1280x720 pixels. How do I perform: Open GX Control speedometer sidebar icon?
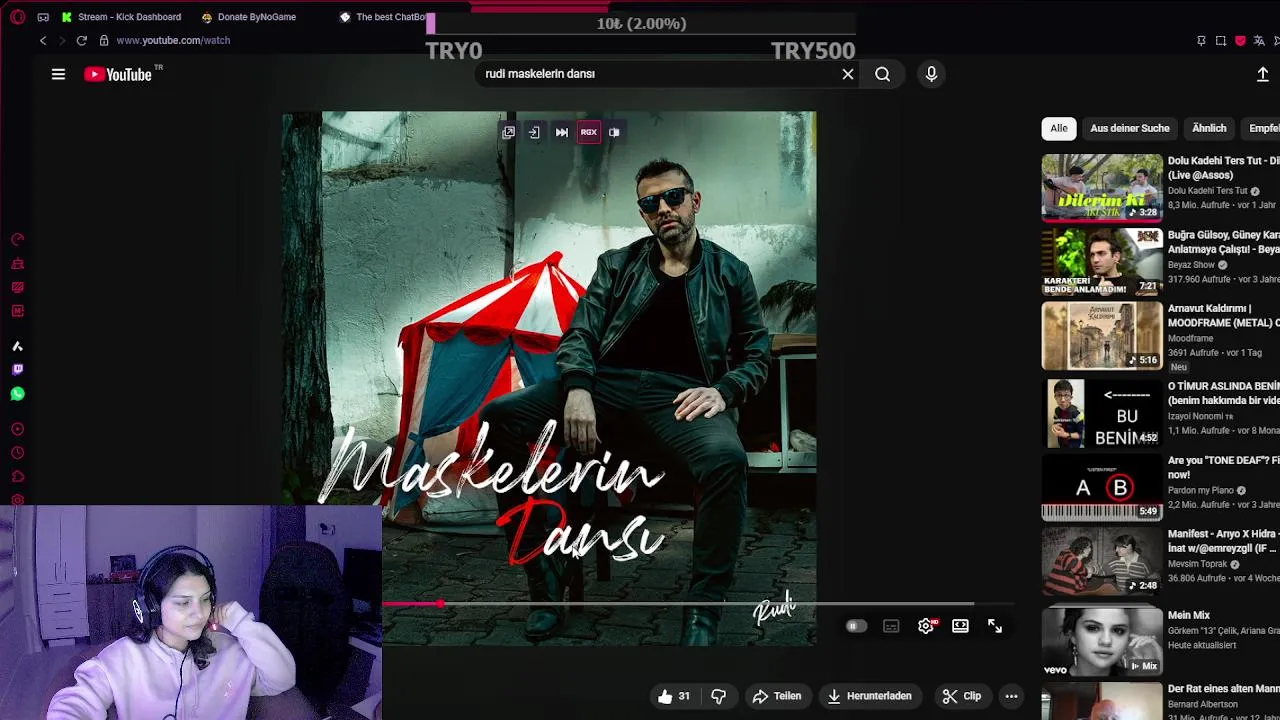[17, 240]
